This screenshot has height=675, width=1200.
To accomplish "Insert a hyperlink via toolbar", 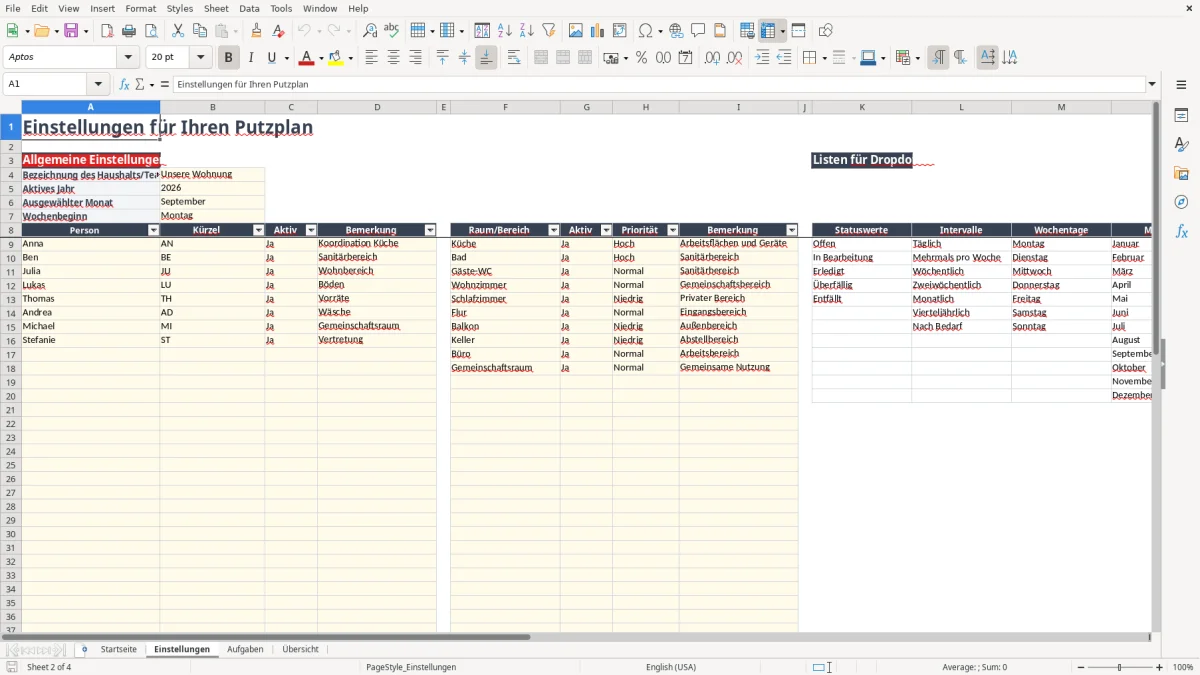I will point(677,31).
